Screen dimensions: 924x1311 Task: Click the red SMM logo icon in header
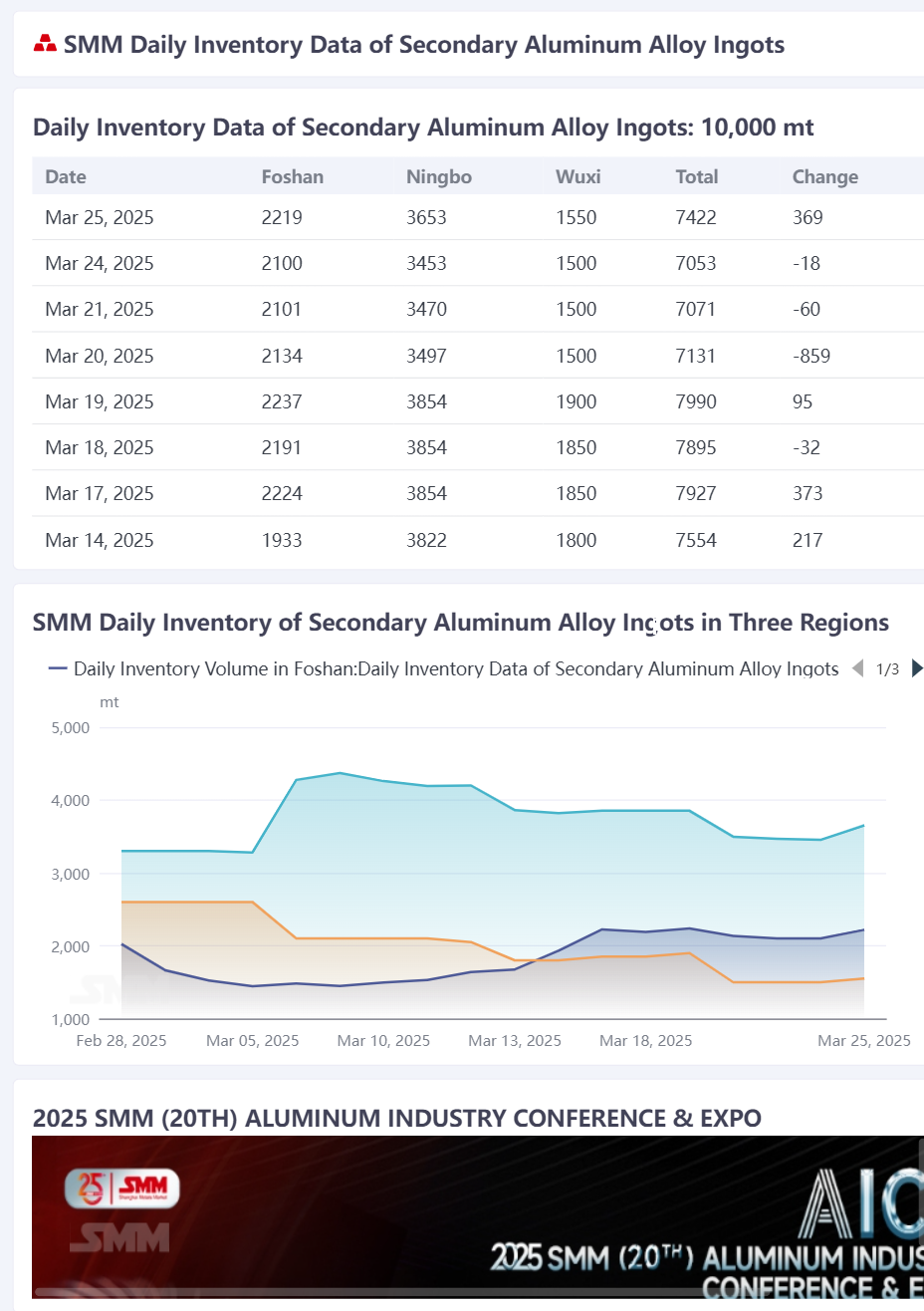45,44
